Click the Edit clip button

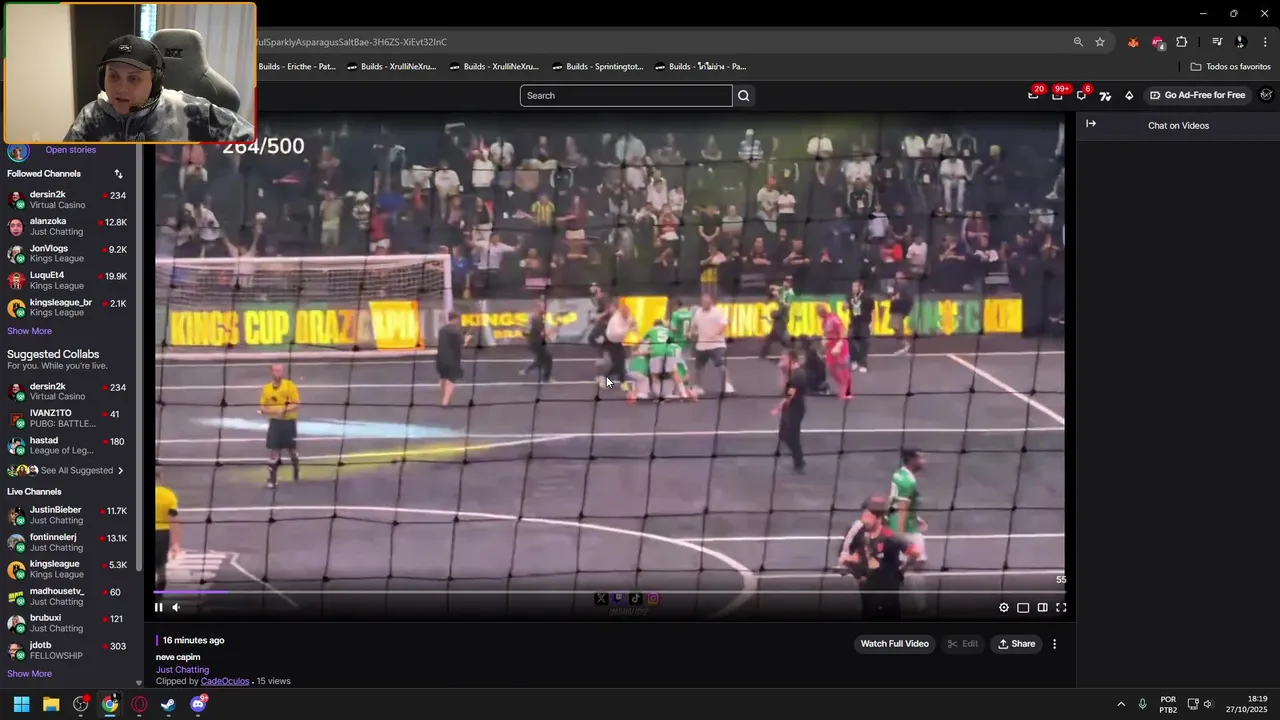coord(962,644)
